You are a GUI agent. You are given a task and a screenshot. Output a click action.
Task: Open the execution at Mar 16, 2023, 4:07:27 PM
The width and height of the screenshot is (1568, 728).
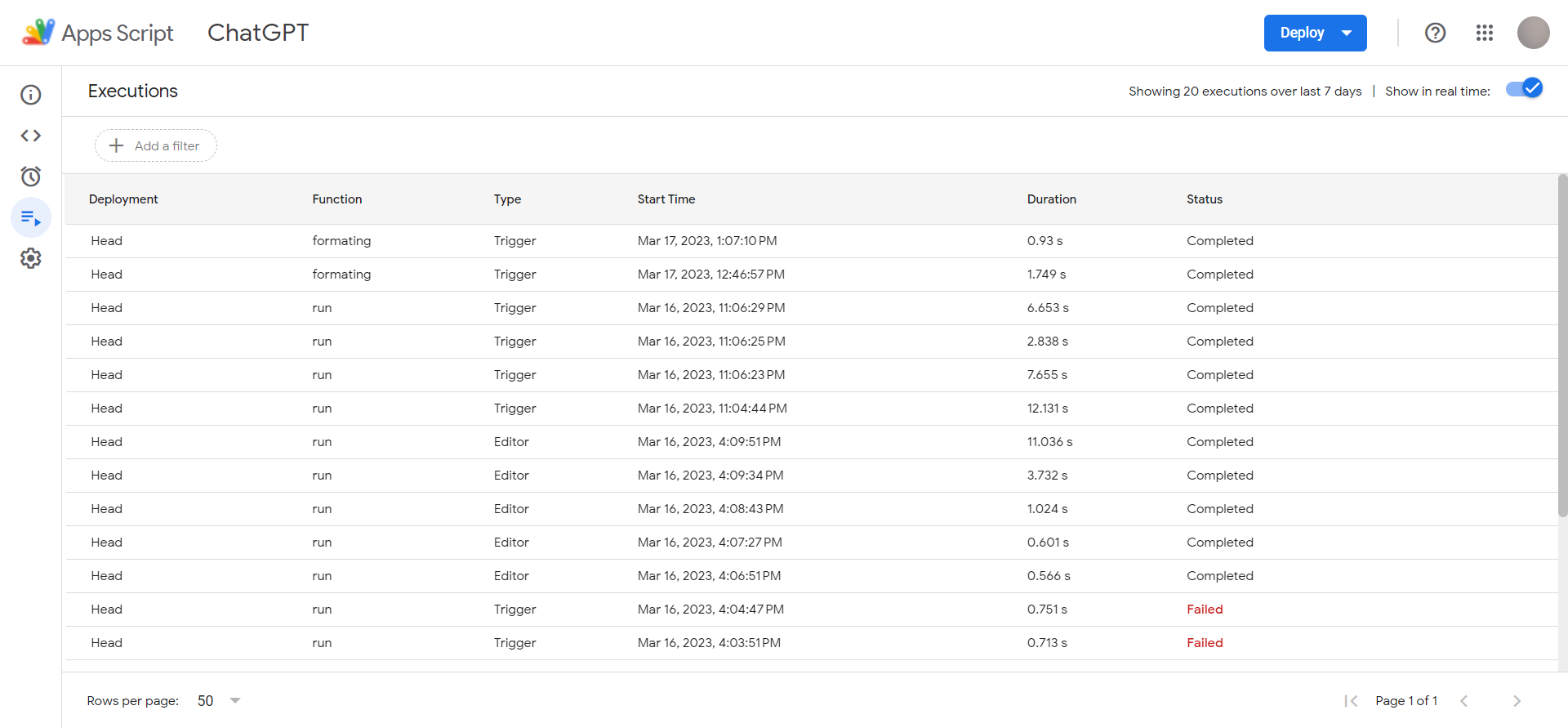point(810,543)
